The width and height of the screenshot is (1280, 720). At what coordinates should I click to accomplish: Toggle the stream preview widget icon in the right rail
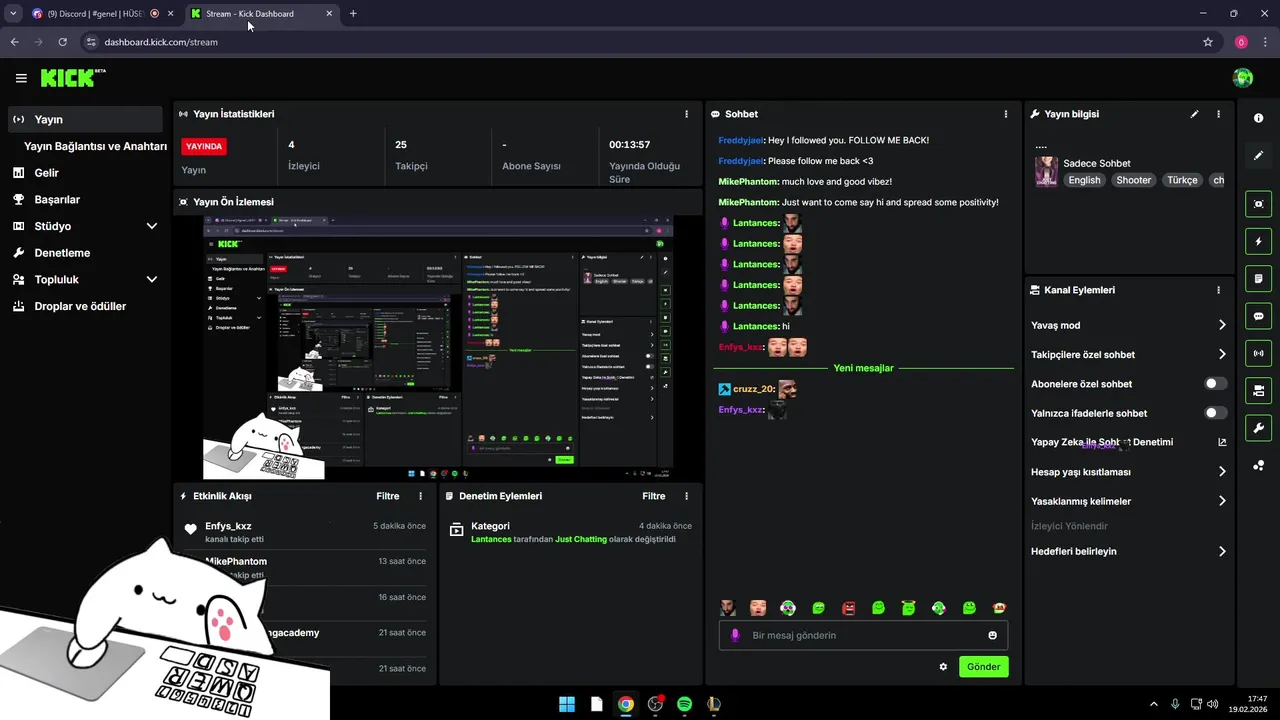tap(1258, 204)
